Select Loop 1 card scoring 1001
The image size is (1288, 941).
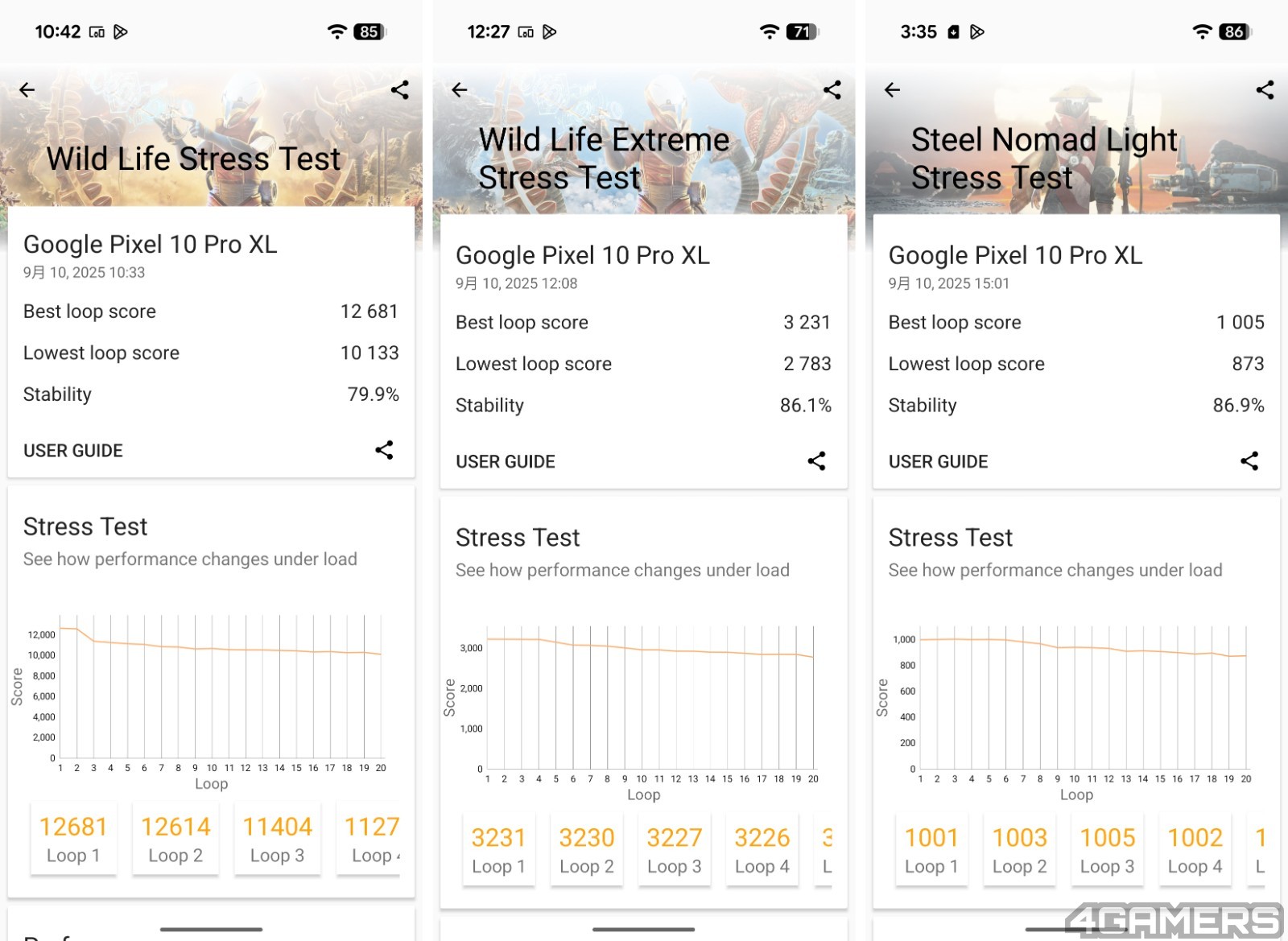[931, 851]
